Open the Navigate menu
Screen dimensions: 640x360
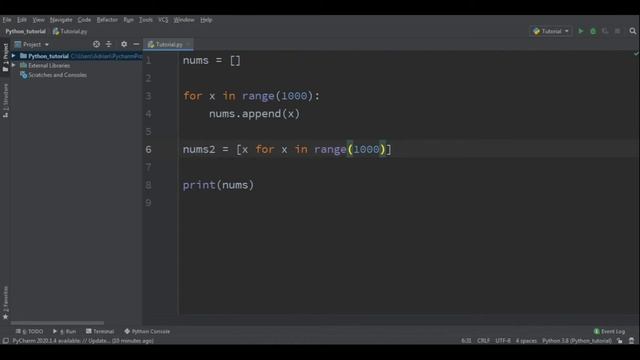click(61, 20)
